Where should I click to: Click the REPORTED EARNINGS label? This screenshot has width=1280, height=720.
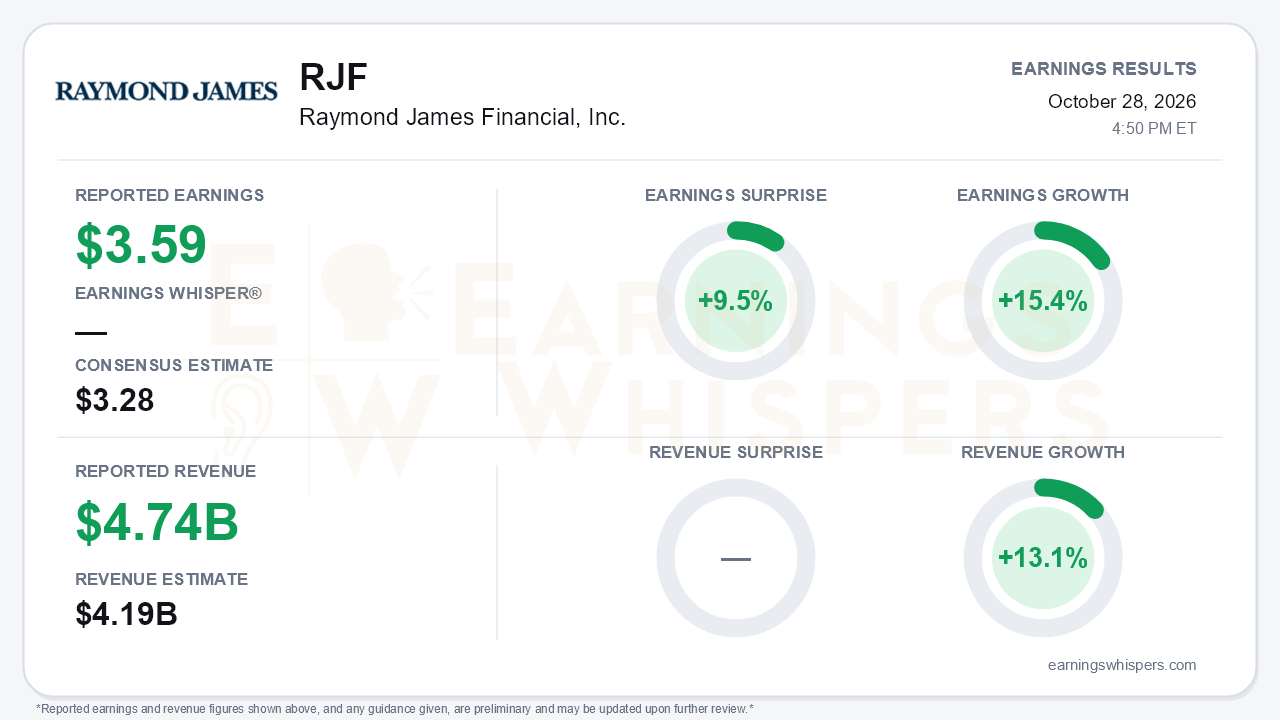pyautogui.click(x=170, y=196)
